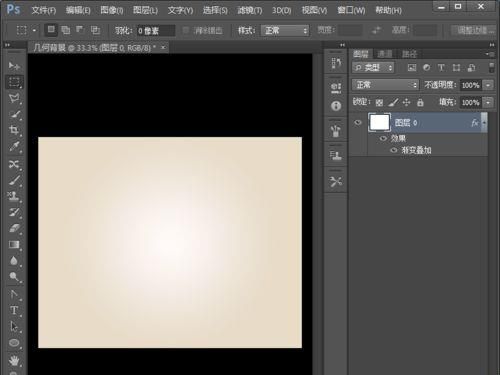Toggle lock all padlock icon
This screenshot has height=375, width=500.
420,102
